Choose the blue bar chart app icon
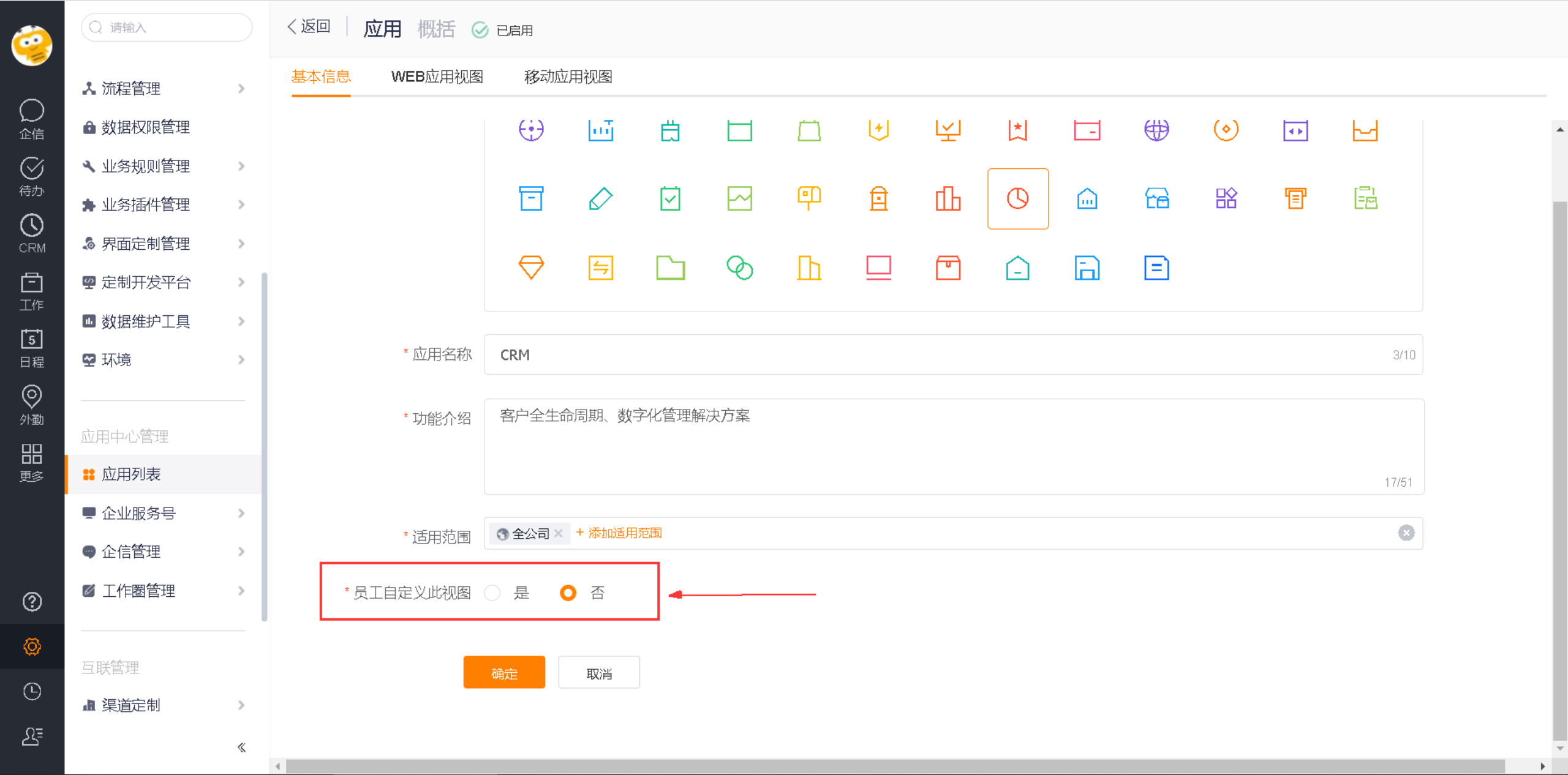Screen dimensions: 1568x775 [600, 130]
